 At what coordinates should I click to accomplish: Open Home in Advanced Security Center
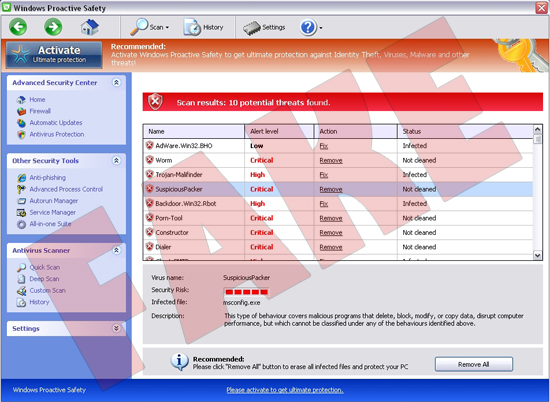[x=37, y=100]
